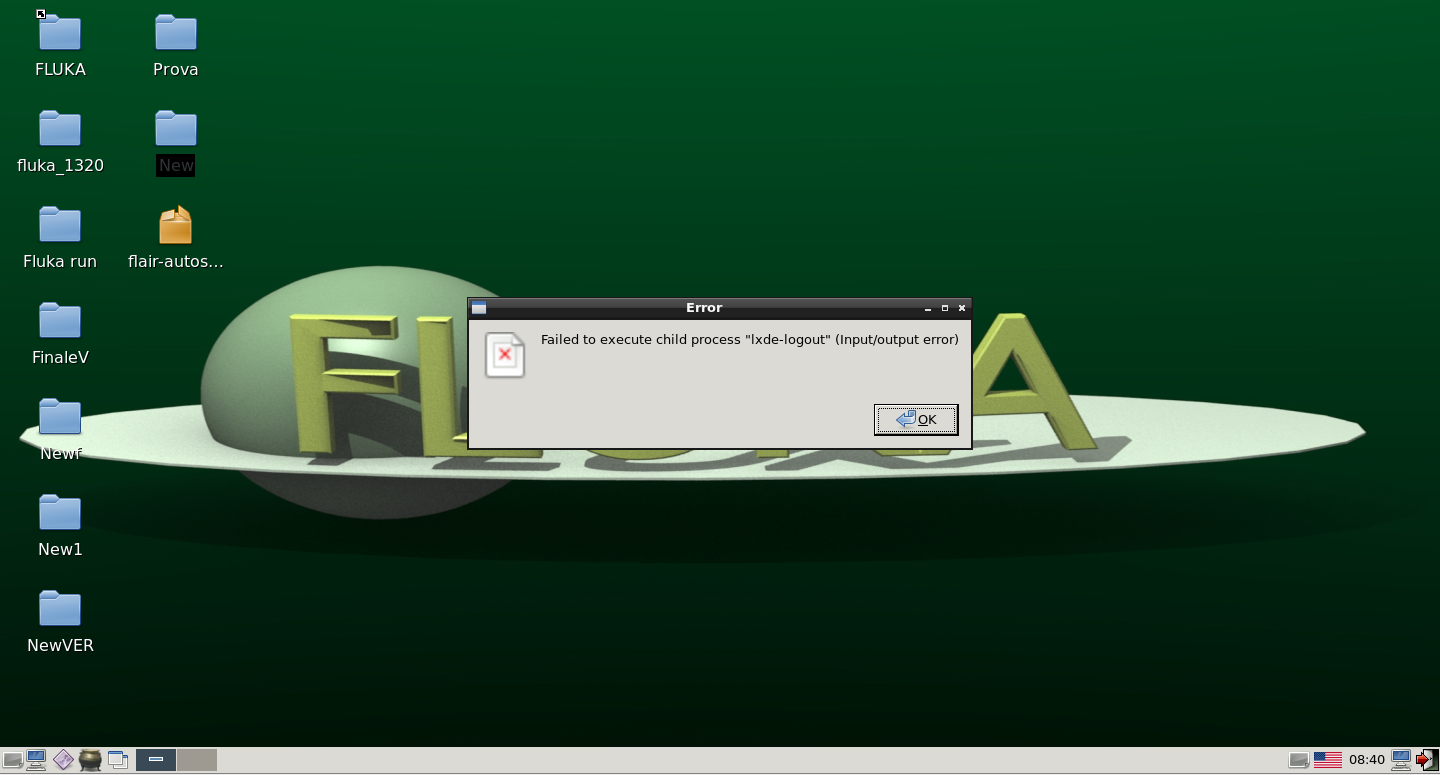Maximize the Error dialog window
The image size is (1440, 775).
(945, 308)
